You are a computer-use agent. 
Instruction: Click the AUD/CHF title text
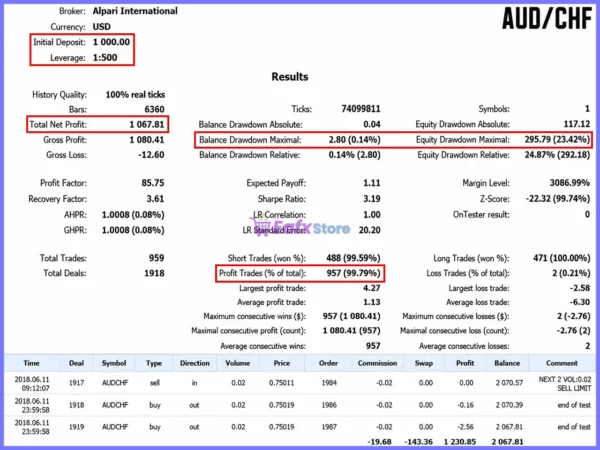547,18
